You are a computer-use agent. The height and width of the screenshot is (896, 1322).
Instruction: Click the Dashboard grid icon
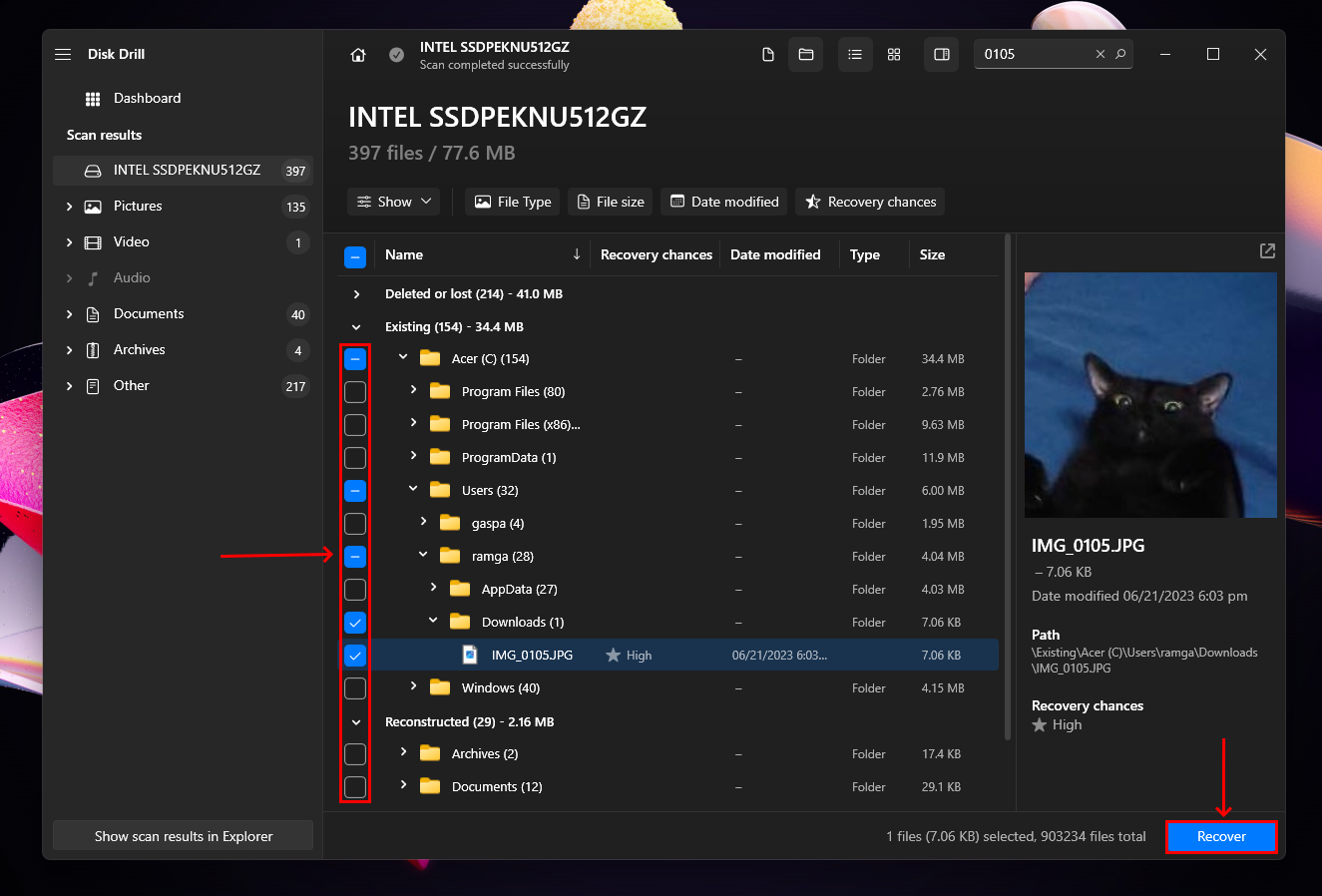[93, 99]
